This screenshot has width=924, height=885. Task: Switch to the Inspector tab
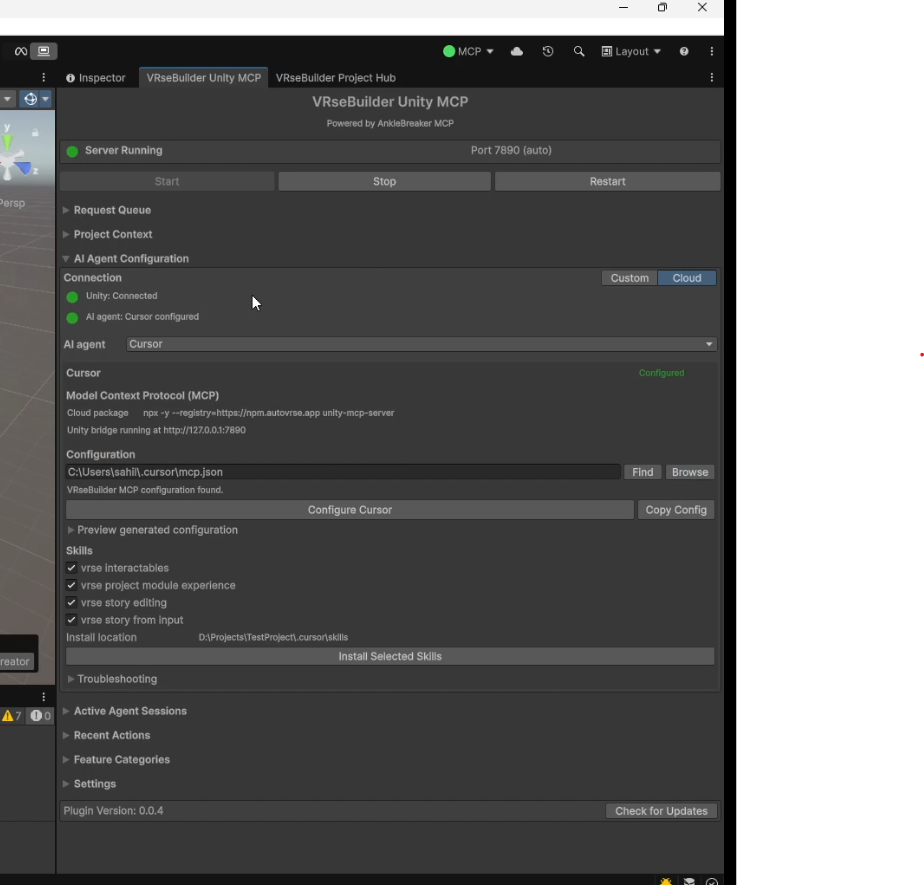pos(96,78)
